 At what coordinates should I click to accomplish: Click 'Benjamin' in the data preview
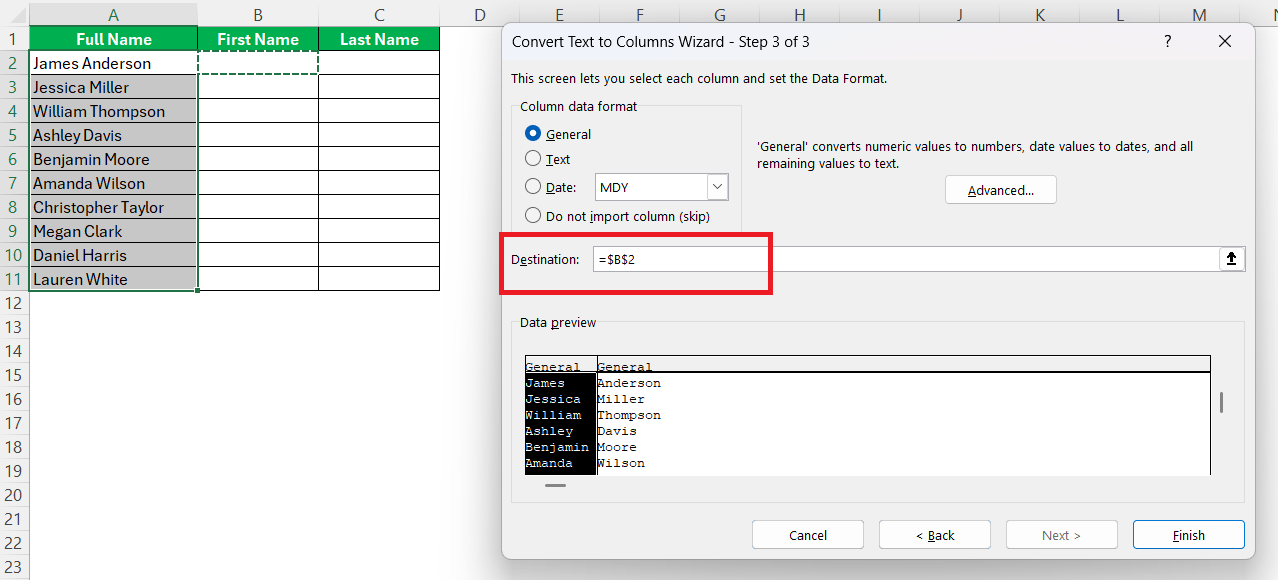(x=557, y=447)
